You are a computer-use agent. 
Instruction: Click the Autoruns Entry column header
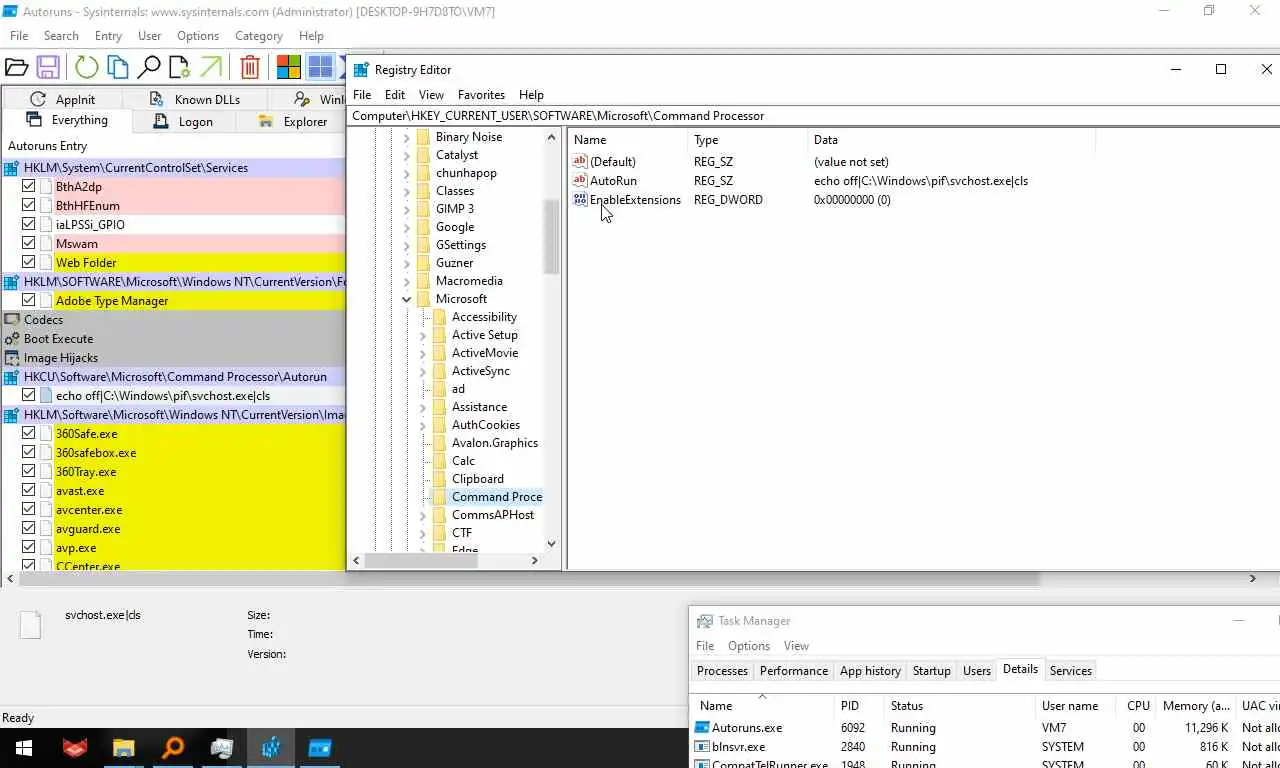coord(172,146)
